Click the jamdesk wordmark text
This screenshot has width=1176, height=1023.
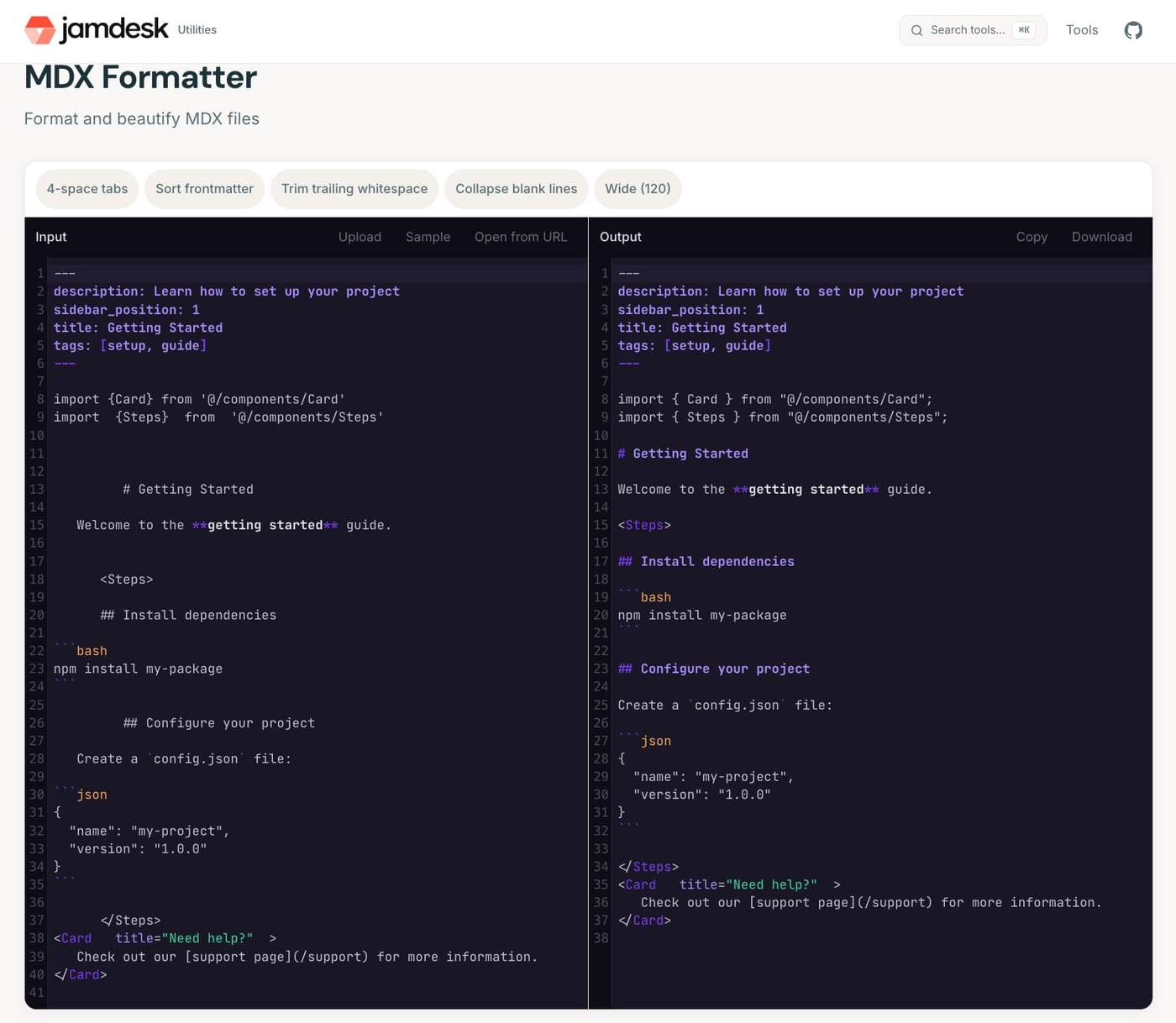point(114,29)
